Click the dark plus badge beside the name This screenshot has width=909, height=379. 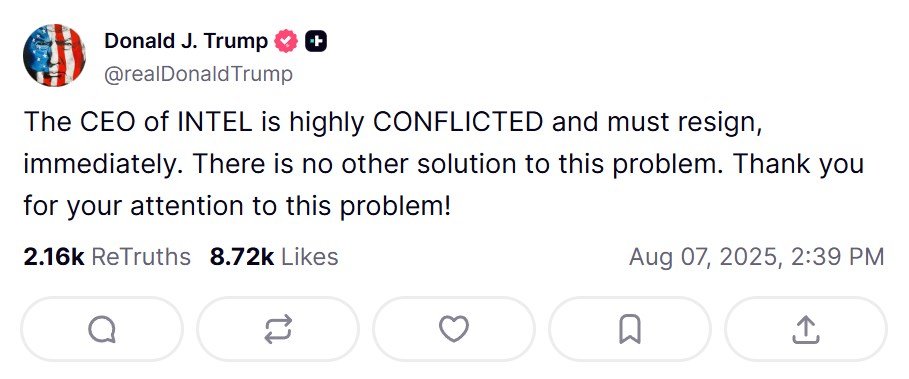pos(316,41)
